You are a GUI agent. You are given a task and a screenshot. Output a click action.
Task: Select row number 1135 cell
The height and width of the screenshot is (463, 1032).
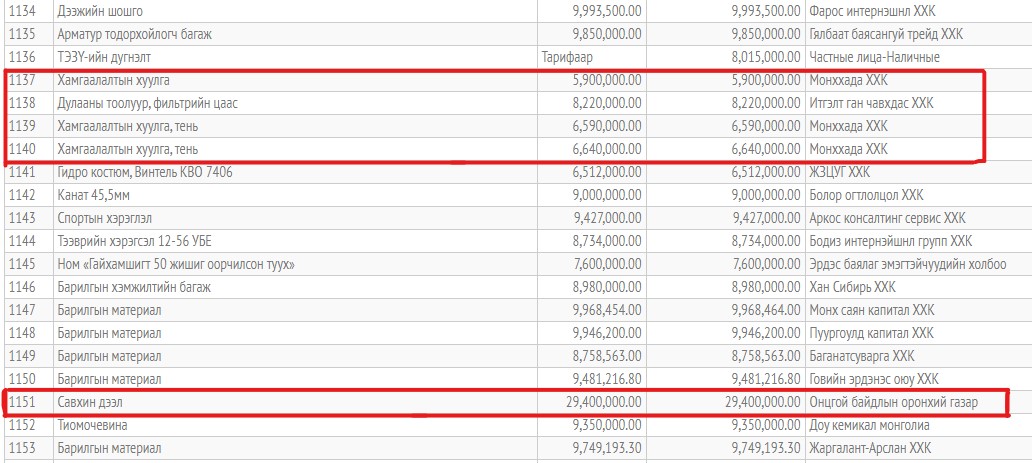point(22,33)
